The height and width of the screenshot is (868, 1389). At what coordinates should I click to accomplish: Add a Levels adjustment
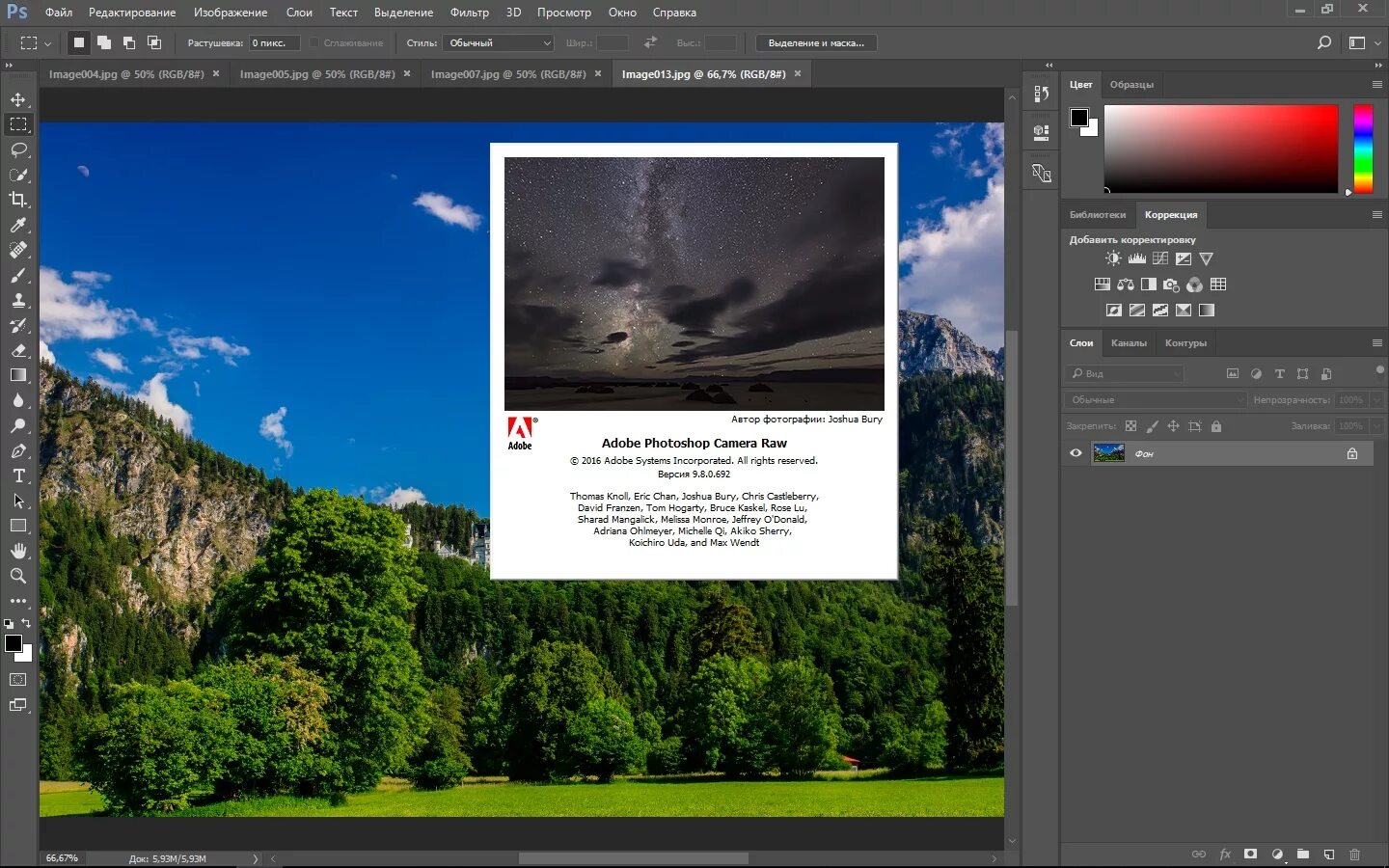1137,258
